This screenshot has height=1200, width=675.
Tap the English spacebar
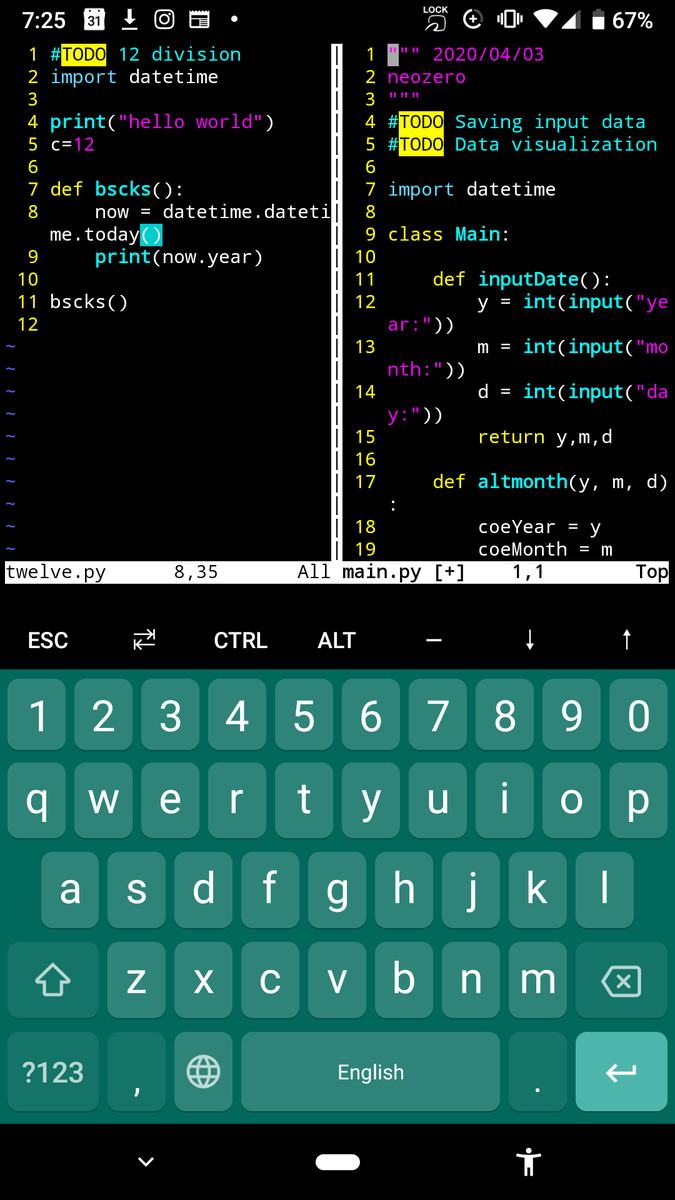coord(371,1072)
